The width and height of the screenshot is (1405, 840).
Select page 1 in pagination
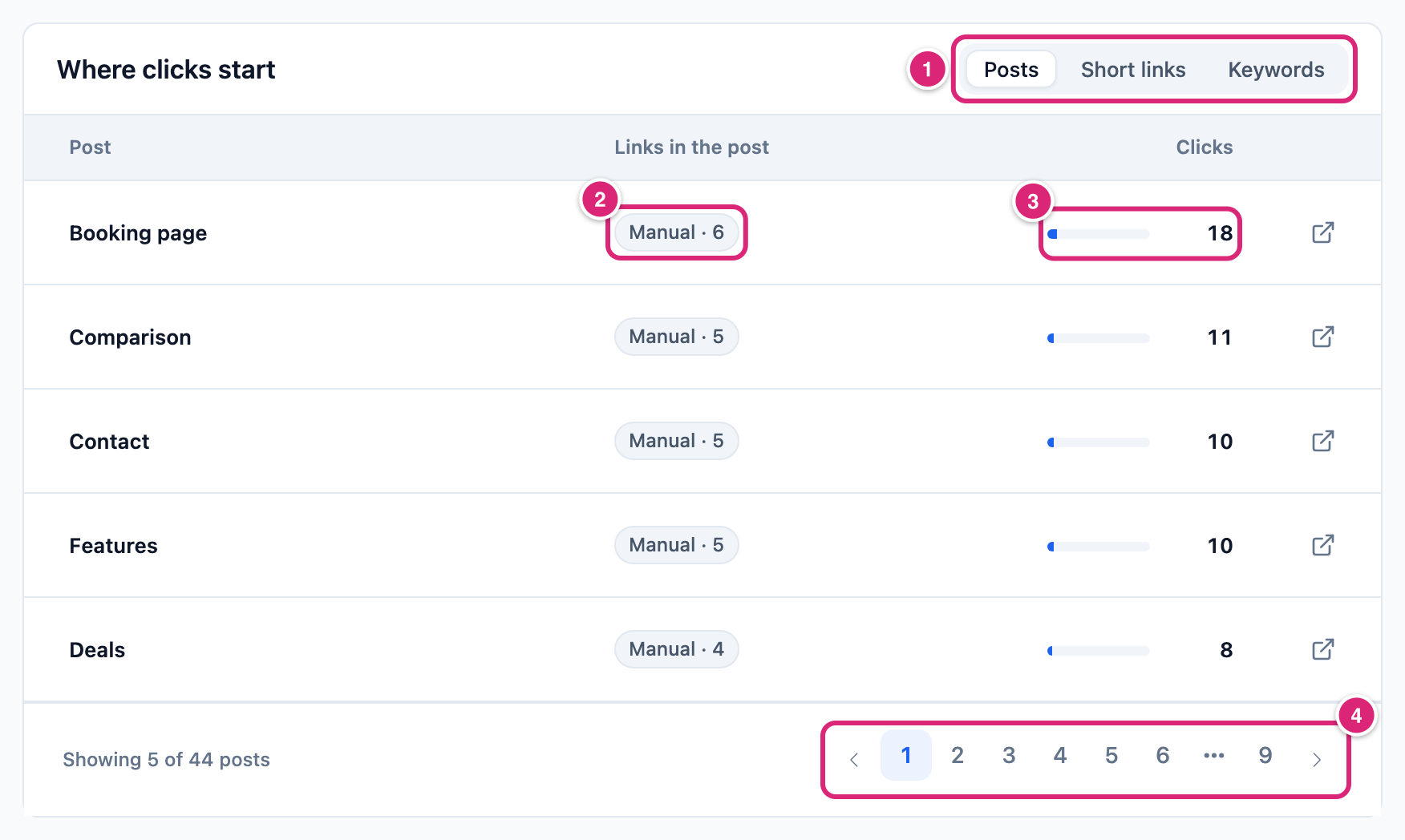(x=905, y=755)
